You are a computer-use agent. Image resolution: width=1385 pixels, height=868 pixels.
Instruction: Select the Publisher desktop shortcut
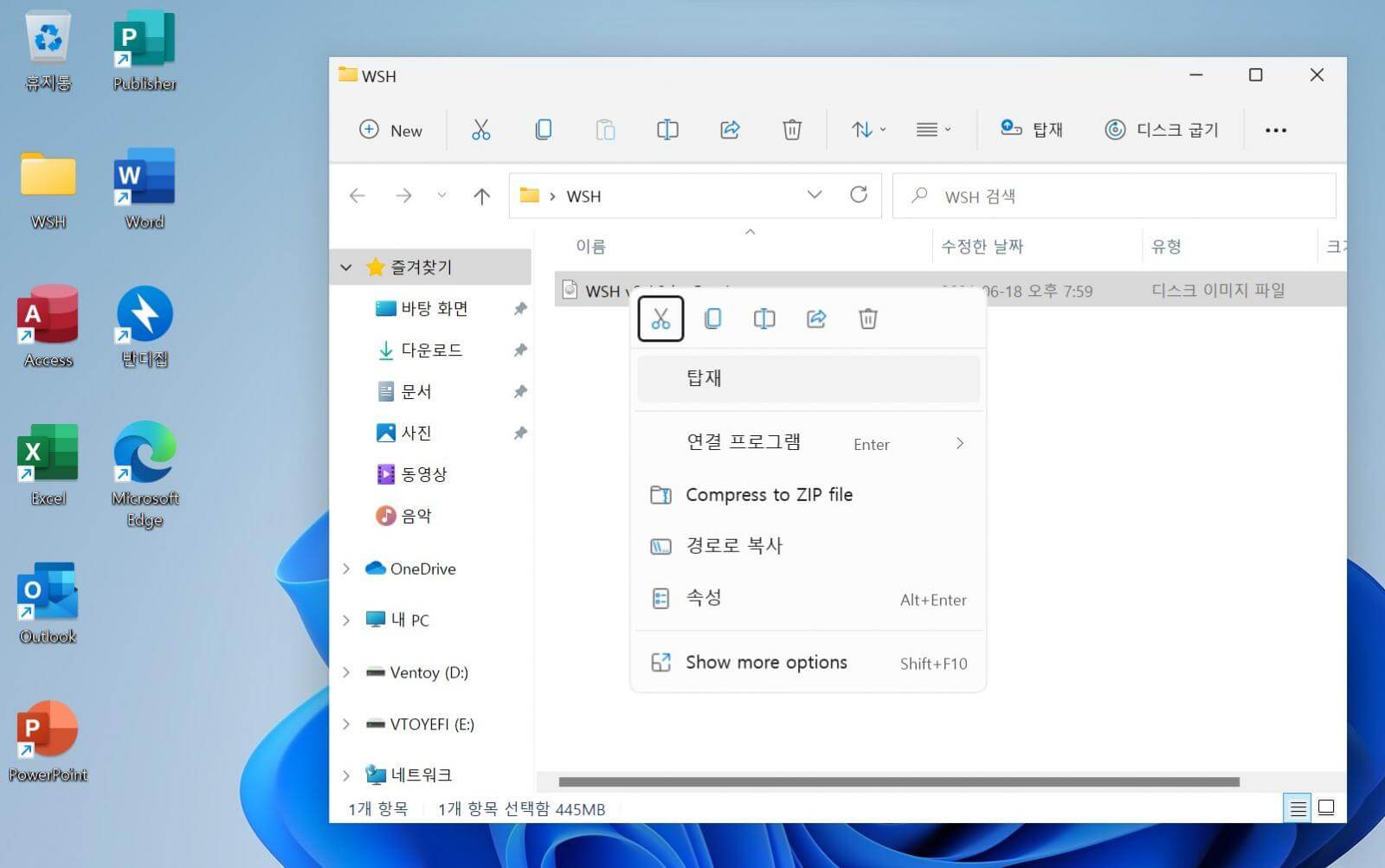pyautogui.click(x=145, y=52)
